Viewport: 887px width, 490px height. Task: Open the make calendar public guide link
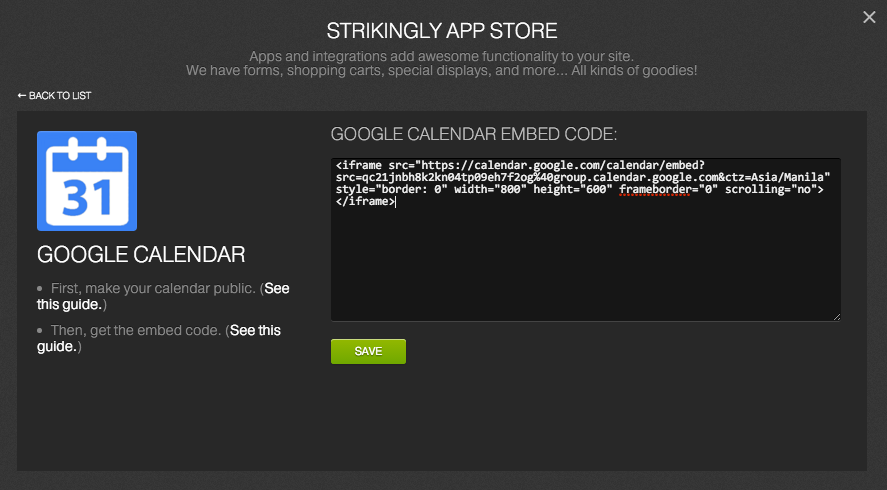(x=163, y=296)
